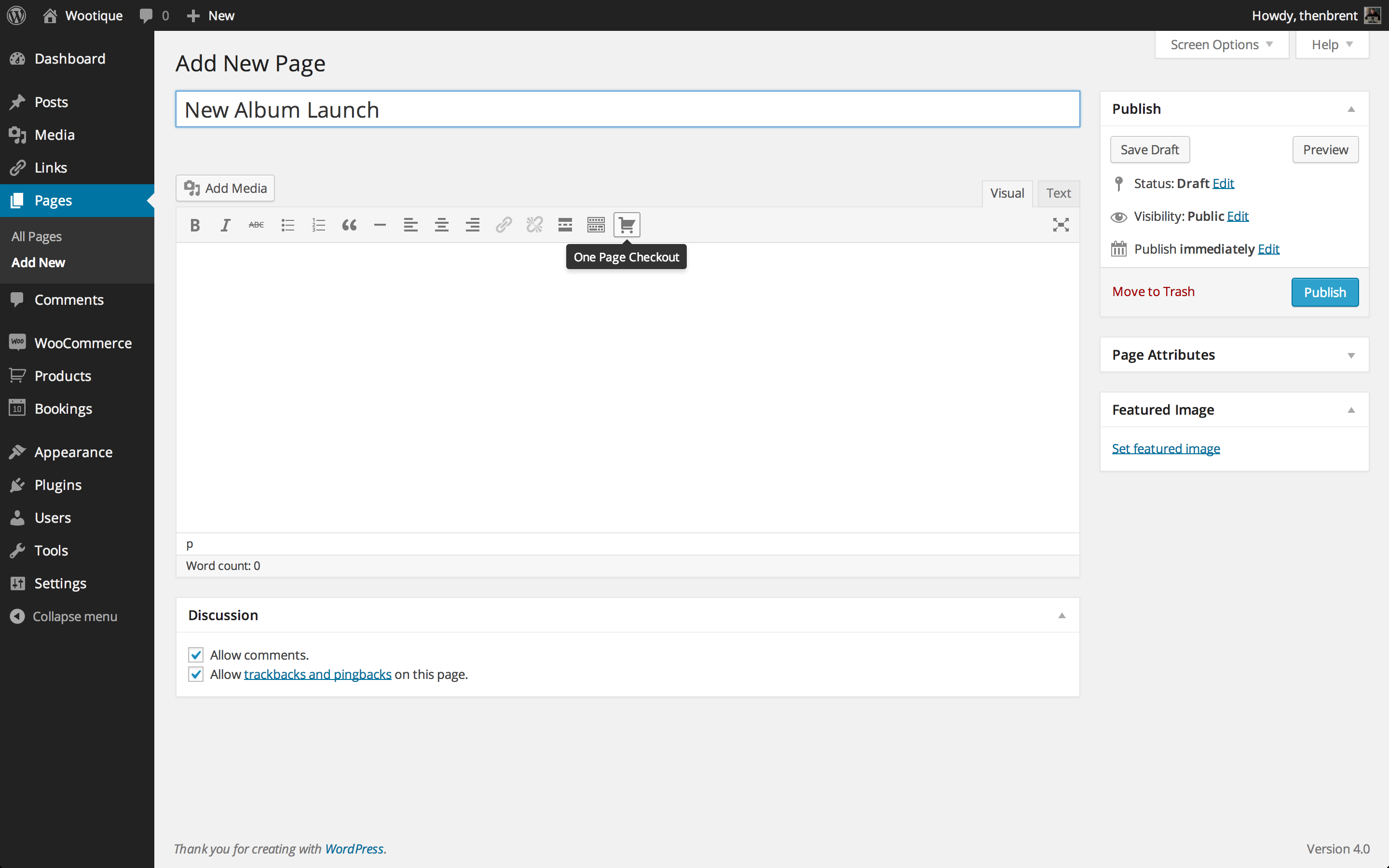1389x868 pixels.
Task: Create a numbered list
Action: tap(318, 225)
